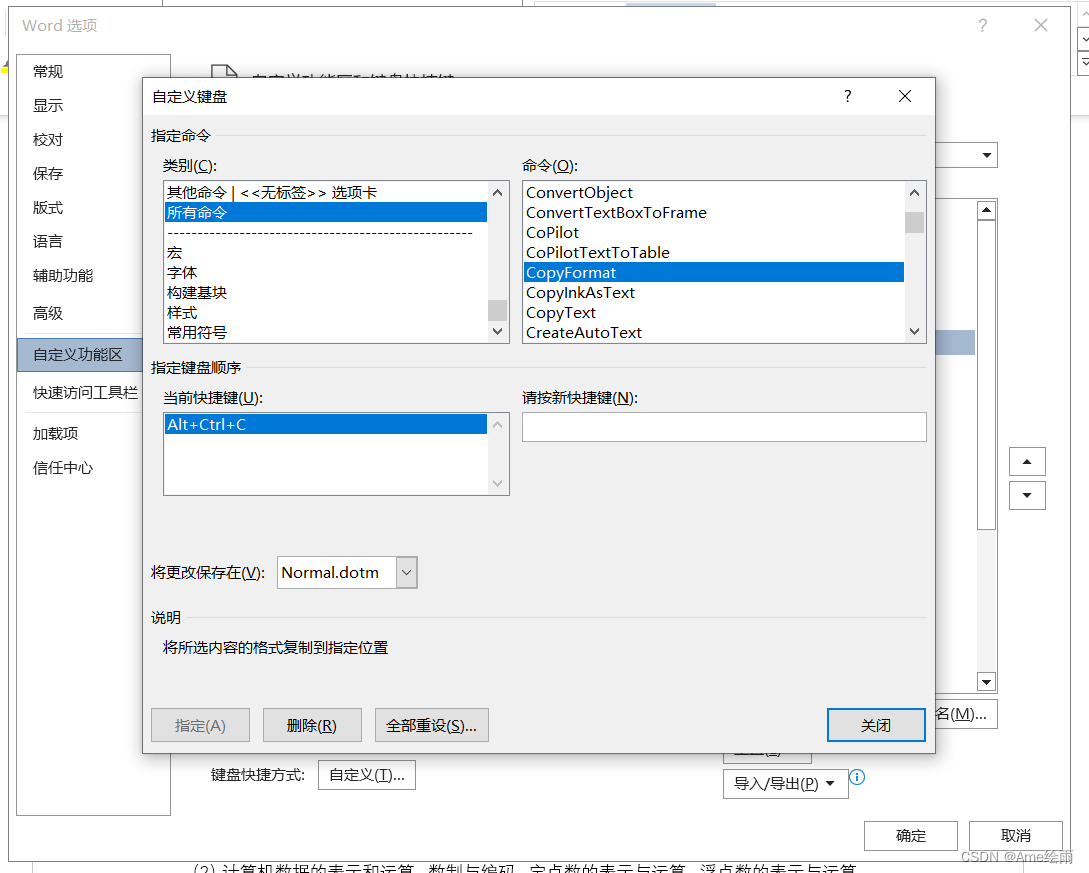Open dropdown at top right of Word 选项
Viewport: 1089px width, 873px height.
(986, 155)
